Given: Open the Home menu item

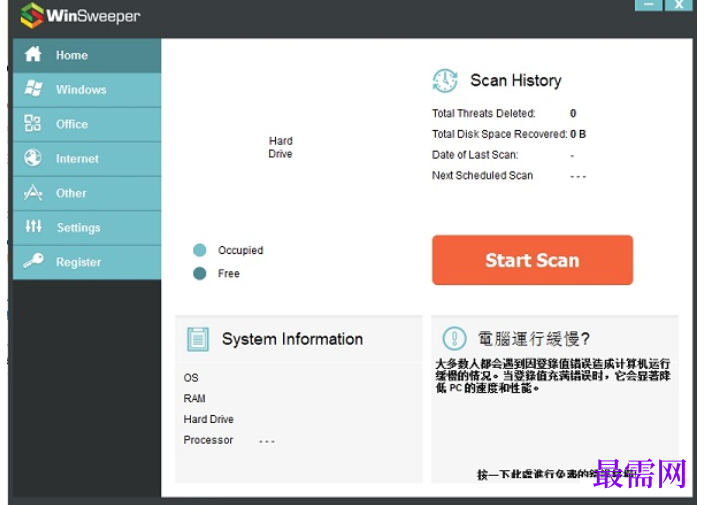Looking at the screenshot, I should [87, 55].
